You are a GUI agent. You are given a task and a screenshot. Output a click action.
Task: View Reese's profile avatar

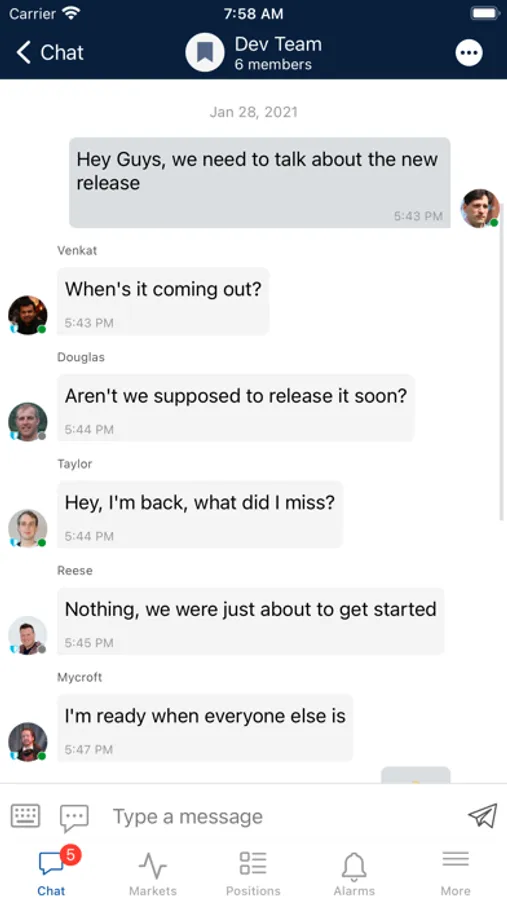pos(28,635)
